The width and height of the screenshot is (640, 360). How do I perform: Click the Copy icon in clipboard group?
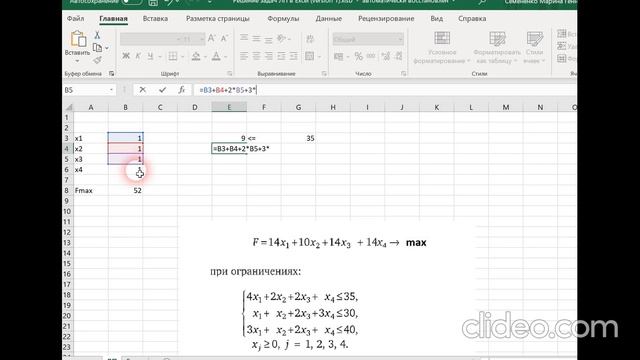click(97, 48)
